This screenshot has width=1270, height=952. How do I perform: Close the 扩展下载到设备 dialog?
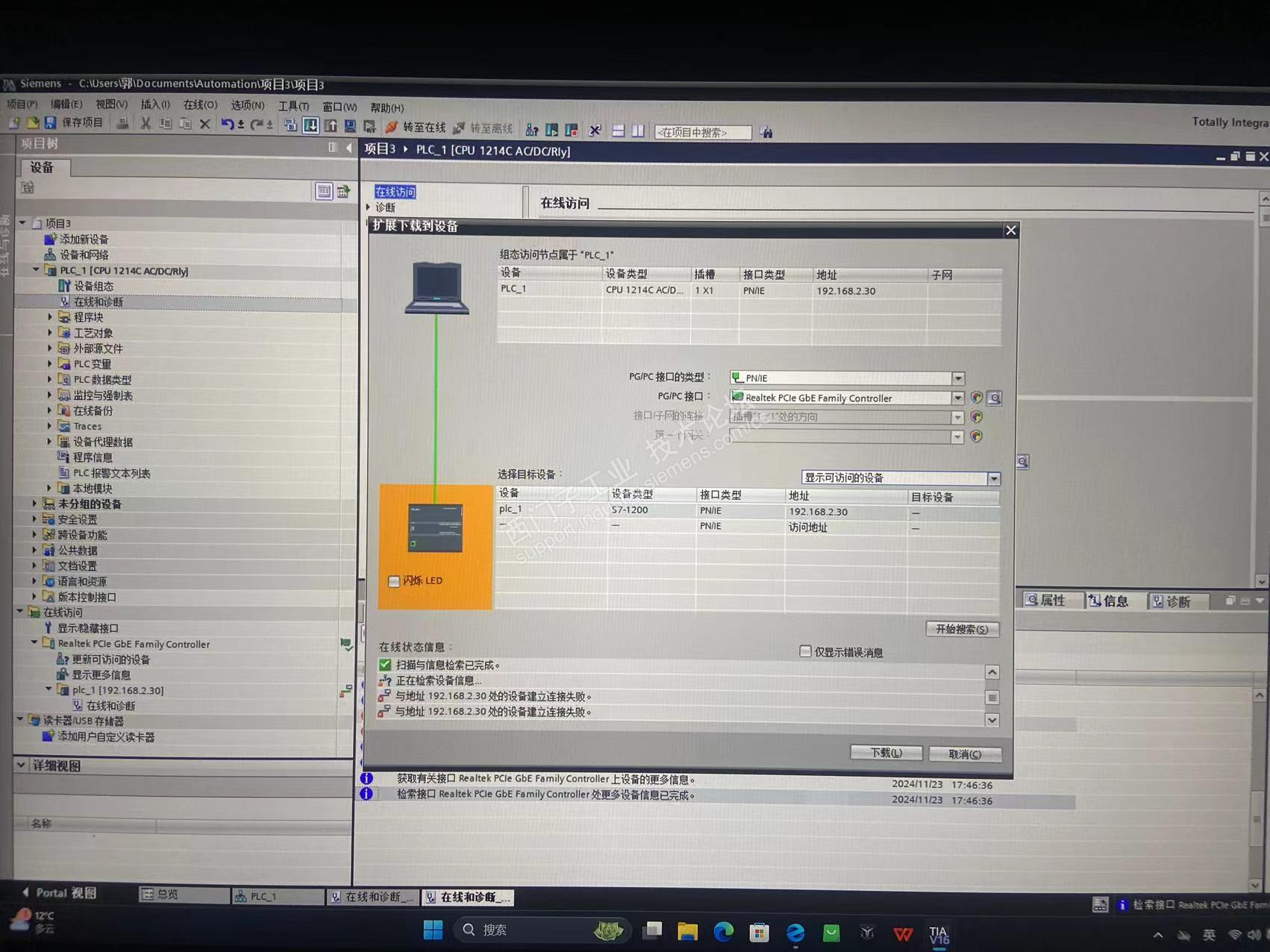[x=1011, y=230]
